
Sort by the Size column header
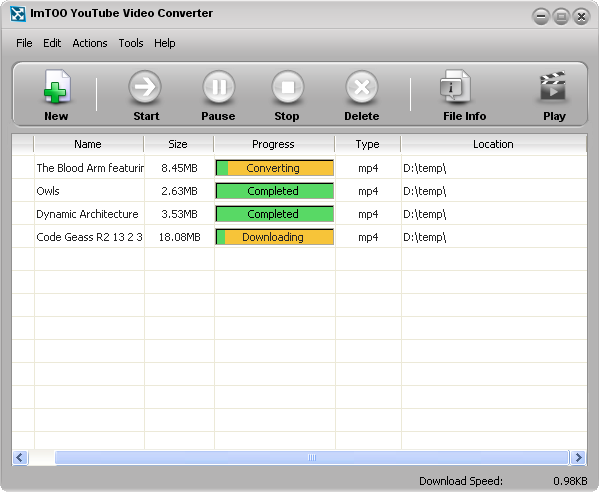click(x=178, y=144)
